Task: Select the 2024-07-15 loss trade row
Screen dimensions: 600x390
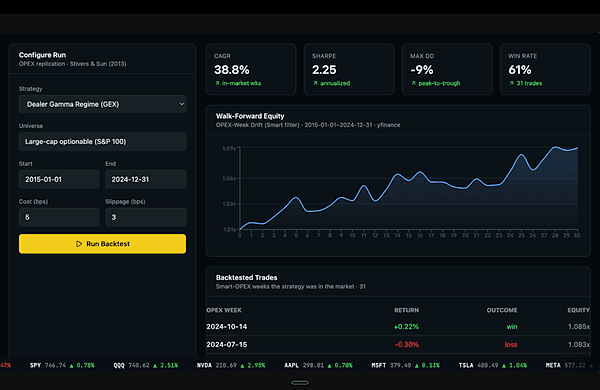Action: pos(398,344)
